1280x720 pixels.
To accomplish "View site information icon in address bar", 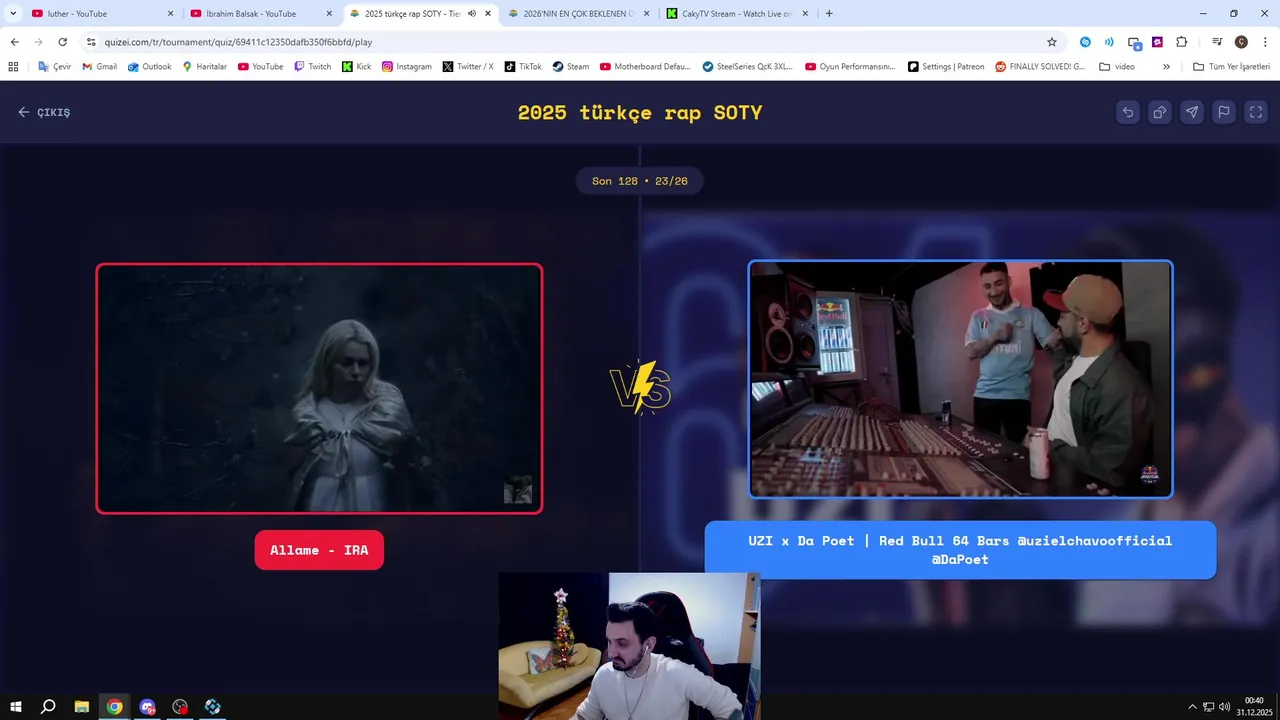I will pos(91,42).
